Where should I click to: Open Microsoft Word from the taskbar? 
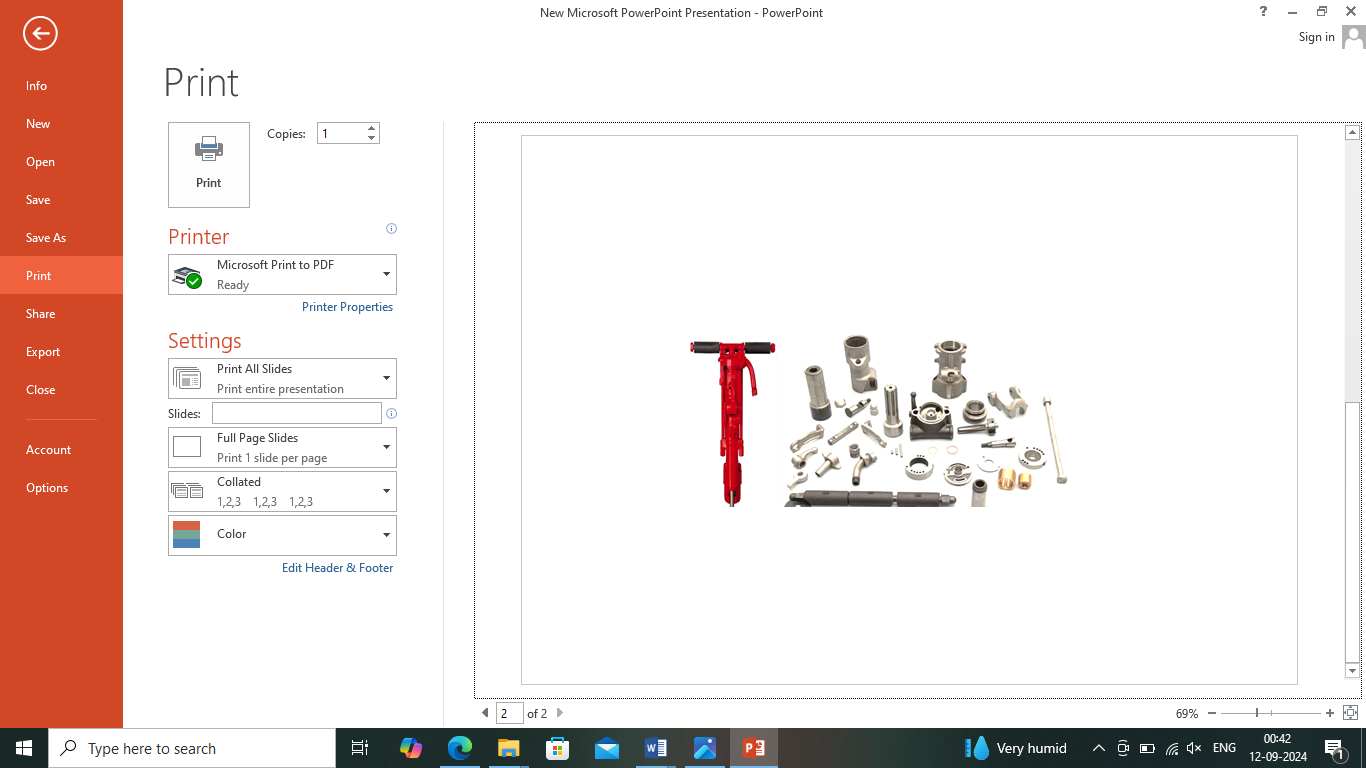point(656,748)
